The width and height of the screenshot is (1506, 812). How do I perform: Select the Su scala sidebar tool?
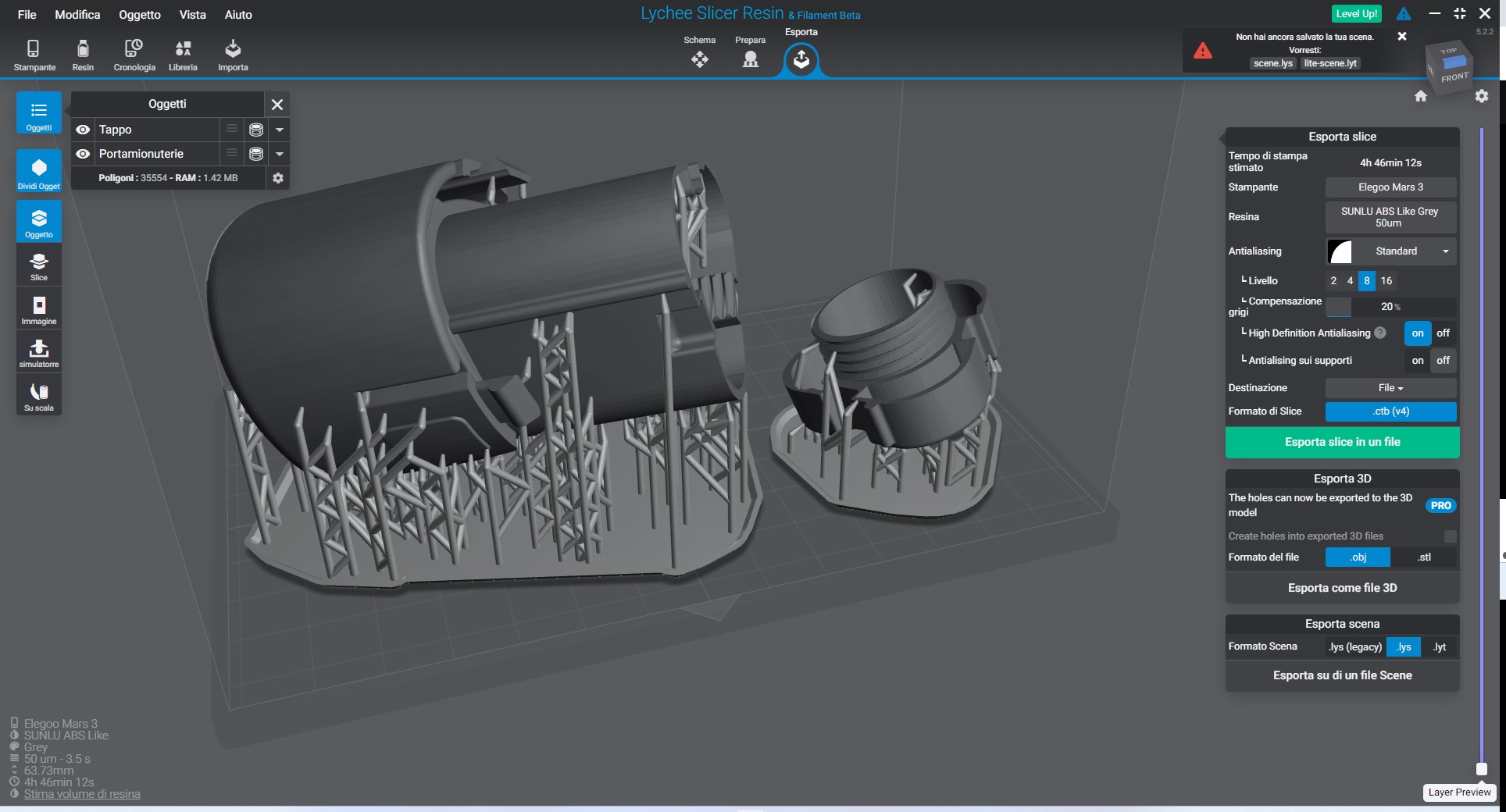[39, 397]
